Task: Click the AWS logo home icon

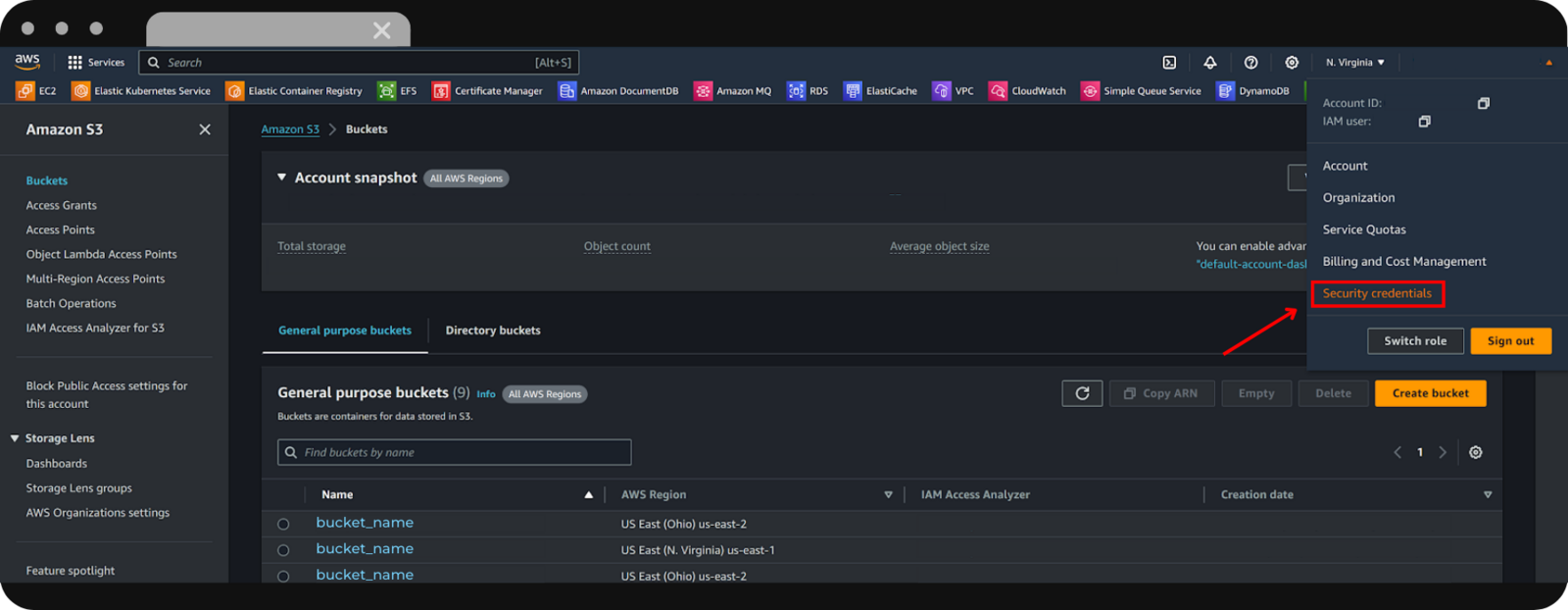Action: tap(27, 61)
